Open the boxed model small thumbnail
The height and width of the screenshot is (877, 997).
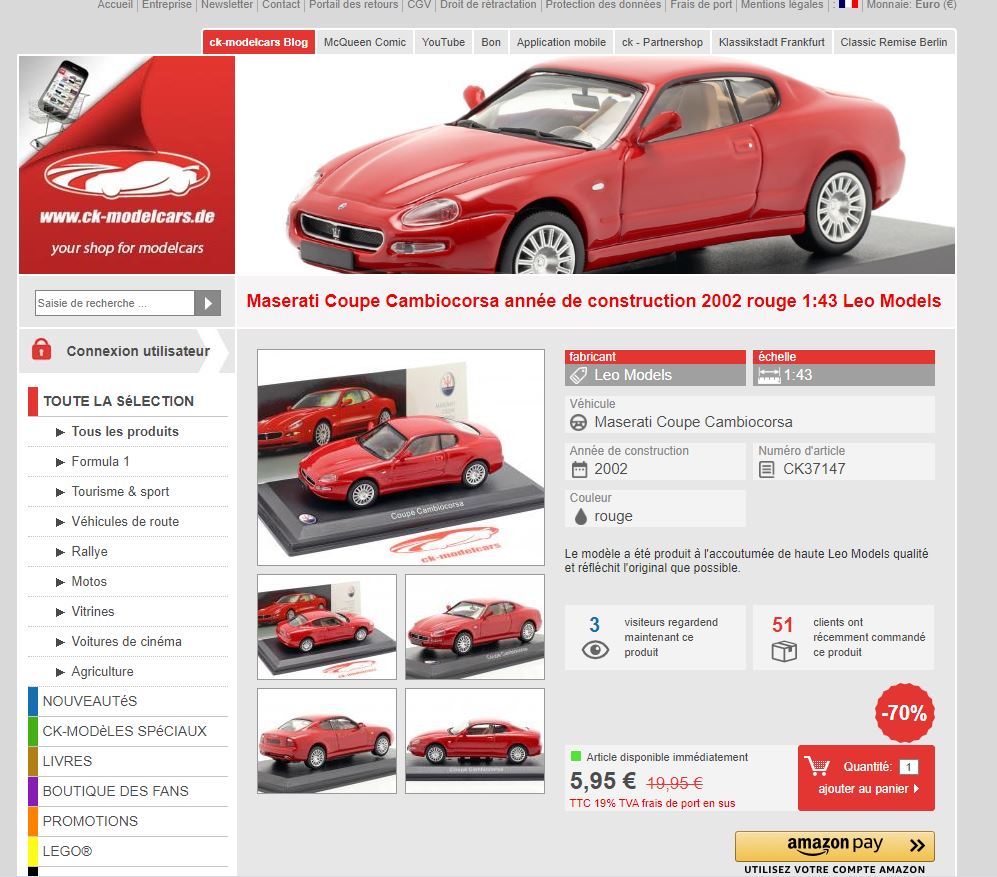coord(327,627)
